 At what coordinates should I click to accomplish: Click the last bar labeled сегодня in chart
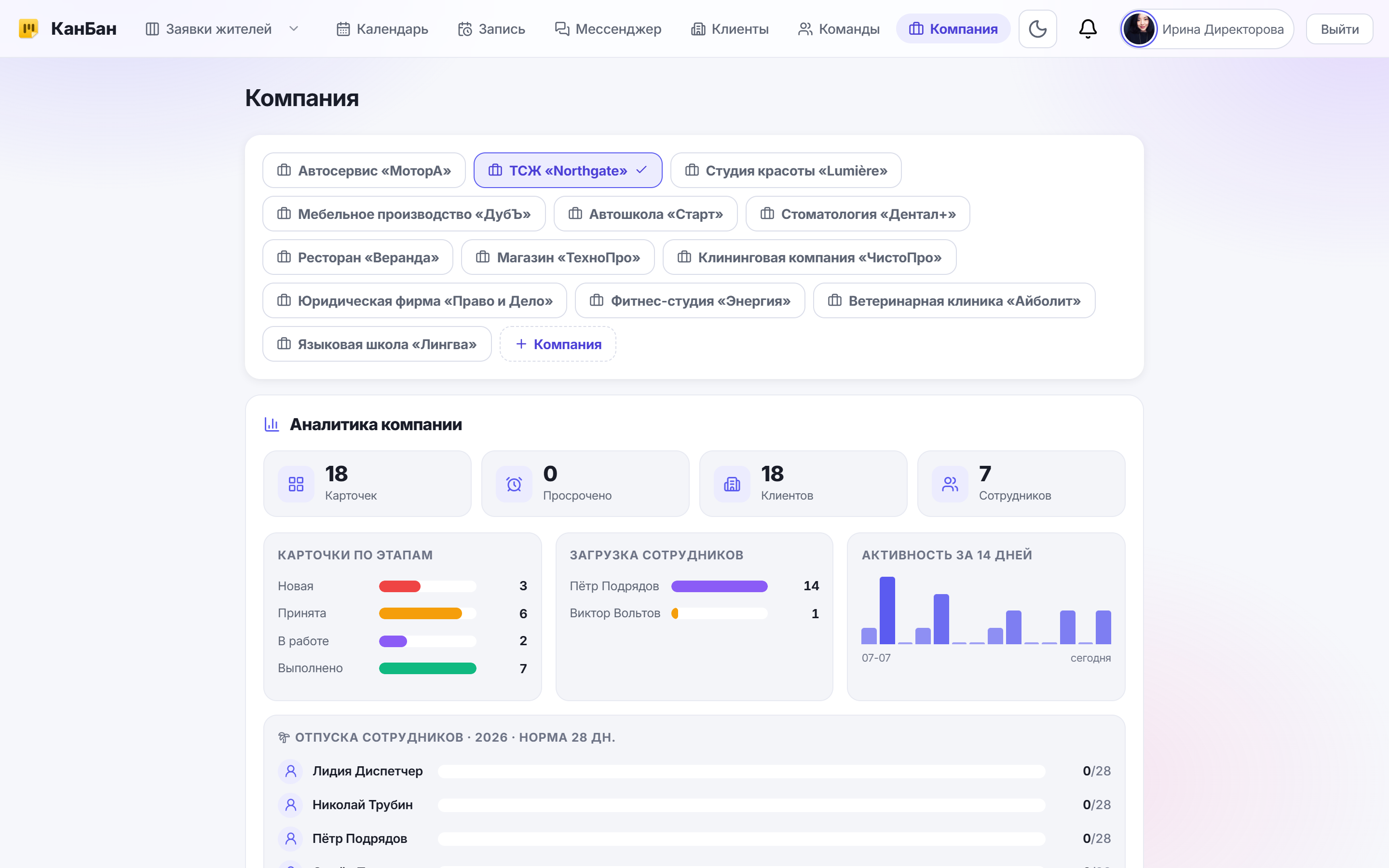click(1103, 627)
